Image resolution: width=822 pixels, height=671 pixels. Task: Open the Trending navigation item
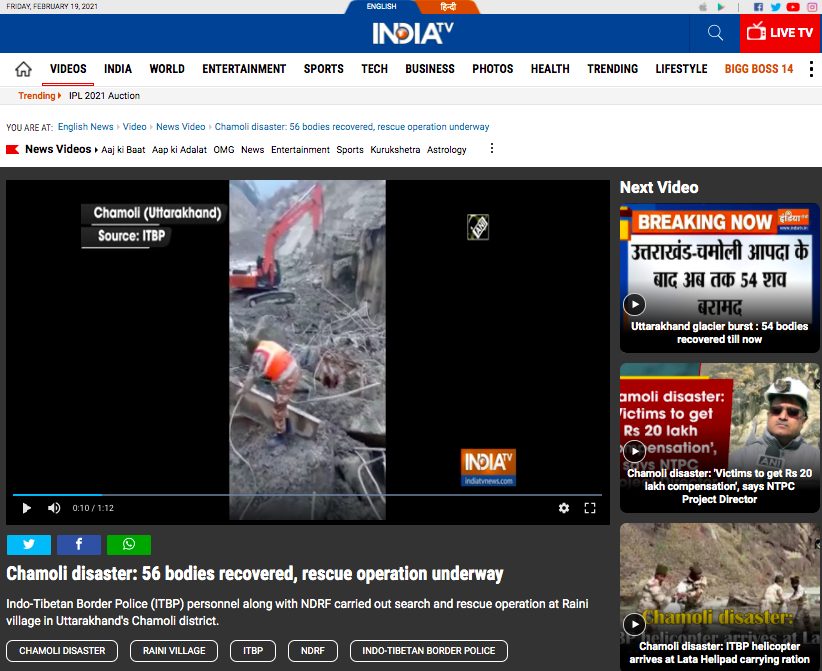(612, 69)
